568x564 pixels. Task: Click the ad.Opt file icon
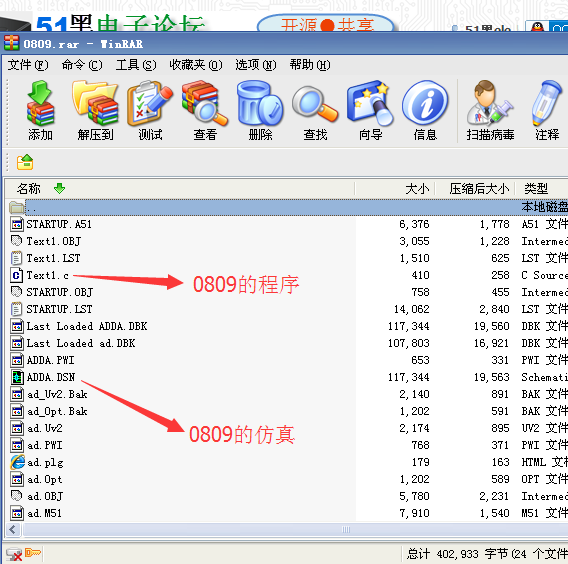(x=16, y=479)
